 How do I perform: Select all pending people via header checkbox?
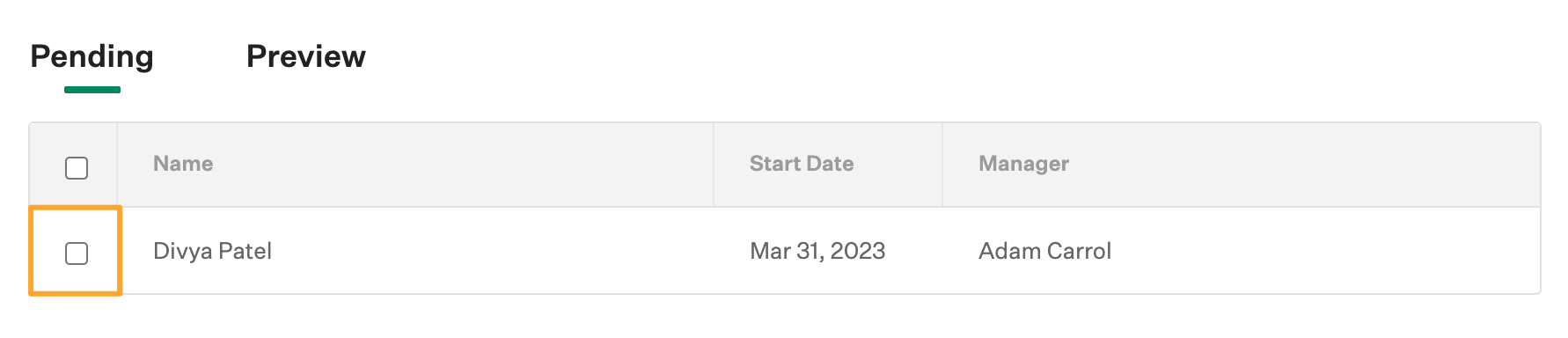coord(77,168)
